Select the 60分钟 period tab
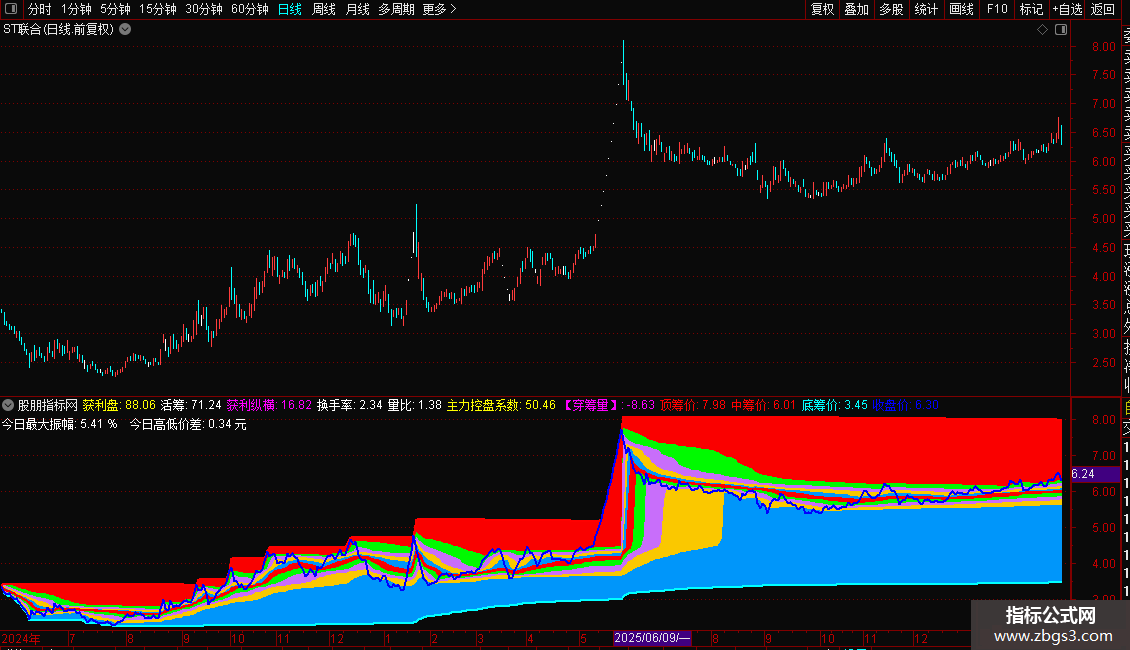This screenshot has width=1130, height=650. [x=250, y=9]
